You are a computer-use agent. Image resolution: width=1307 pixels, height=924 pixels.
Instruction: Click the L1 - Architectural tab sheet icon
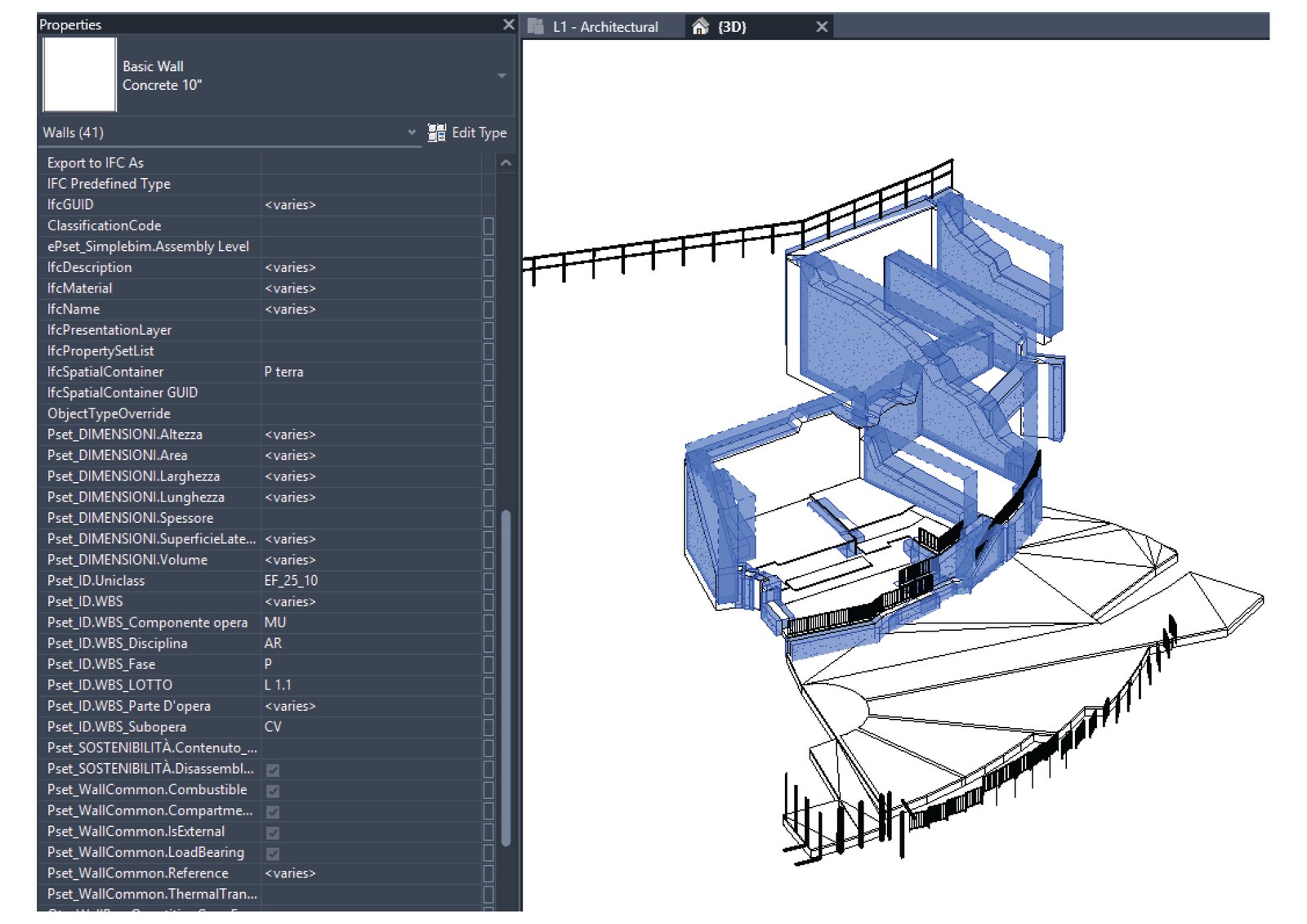tap(536, 26)
